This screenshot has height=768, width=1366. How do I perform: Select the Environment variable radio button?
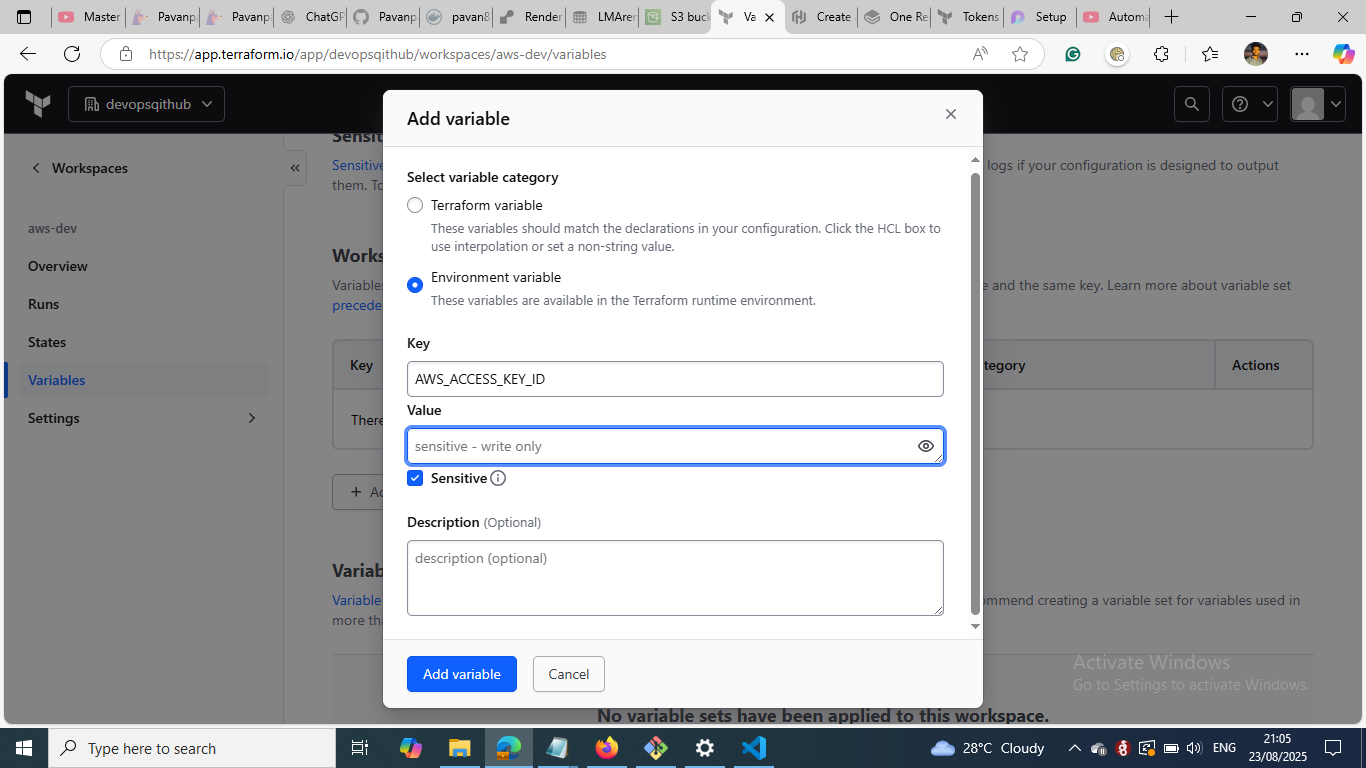pyautogui.click(x=415, y=285)
